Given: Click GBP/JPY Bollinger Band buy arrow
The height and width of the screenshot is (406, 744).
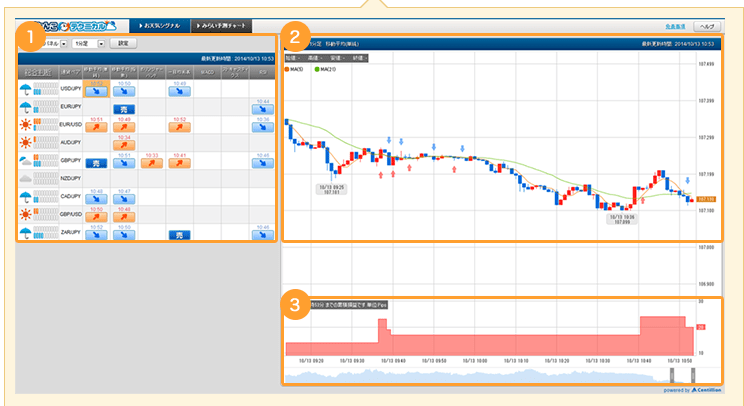Looking at the screenshot, I should coord(152,163).
